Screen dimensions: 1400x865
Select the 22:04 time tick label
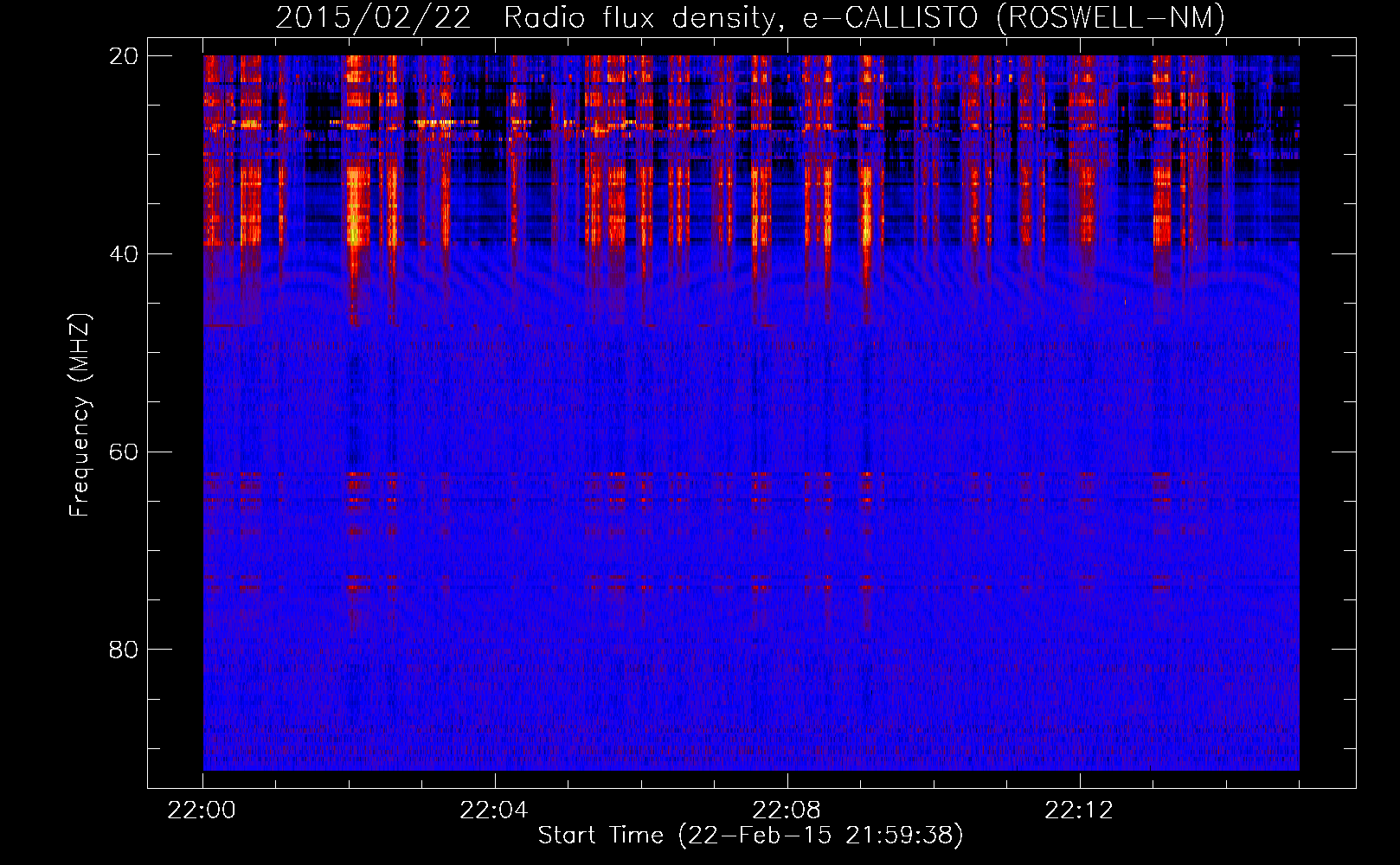[x=494, y=811]
